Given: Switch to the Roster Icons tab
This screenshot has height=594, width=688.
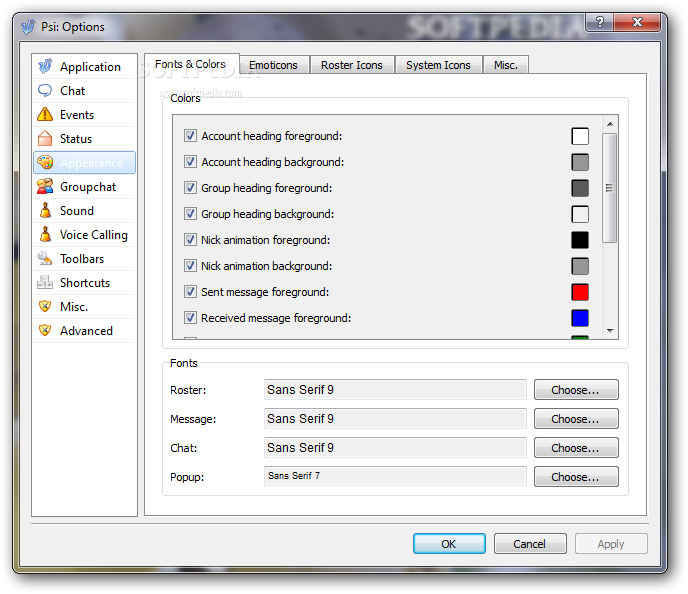Looking at the screenshot, I should (x=351, y=65).
